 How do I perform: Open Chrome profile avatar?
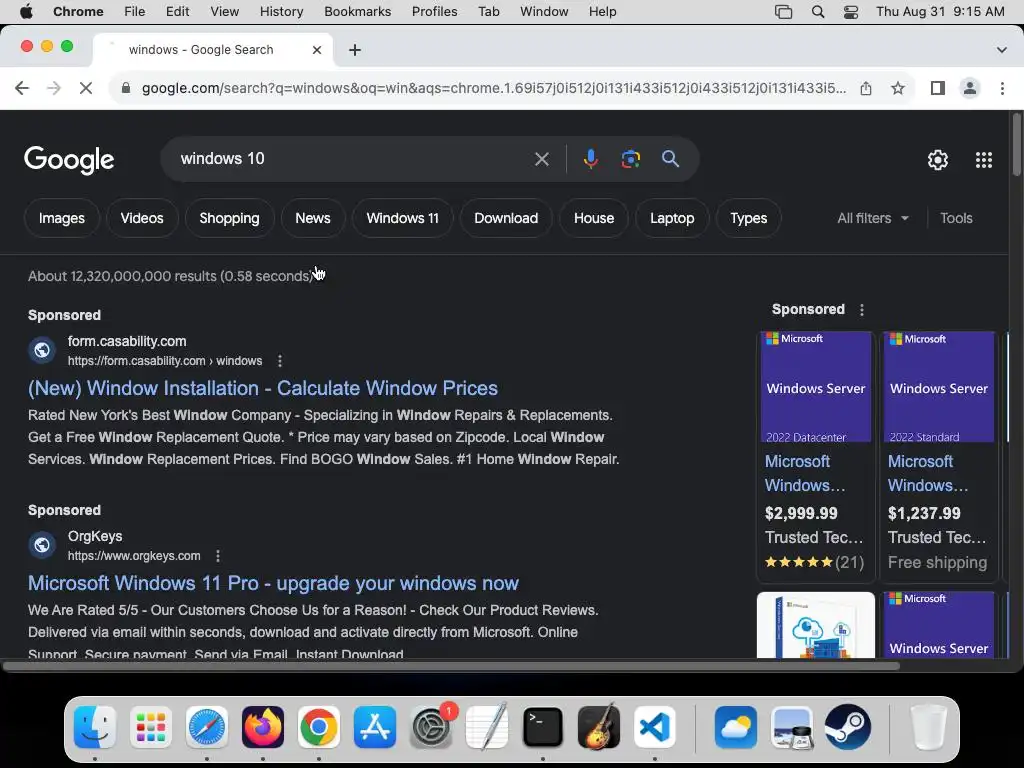click(x=970, y=88)
